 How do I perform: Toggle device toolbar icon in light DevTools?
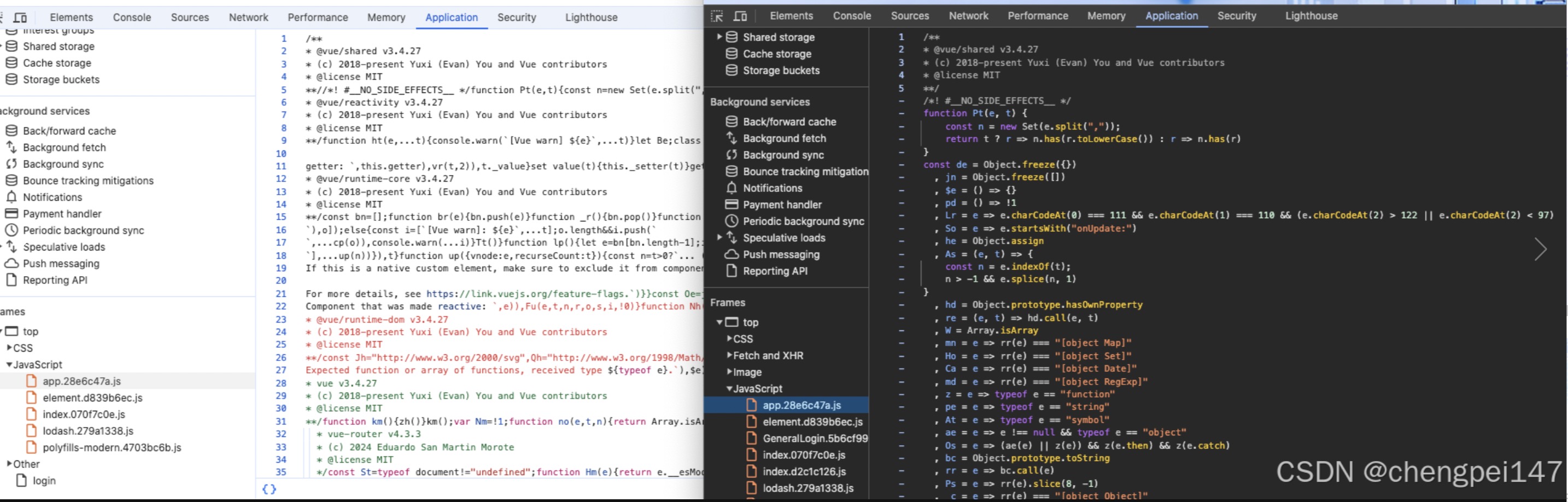pyautogui.click(x=20, y=17)
